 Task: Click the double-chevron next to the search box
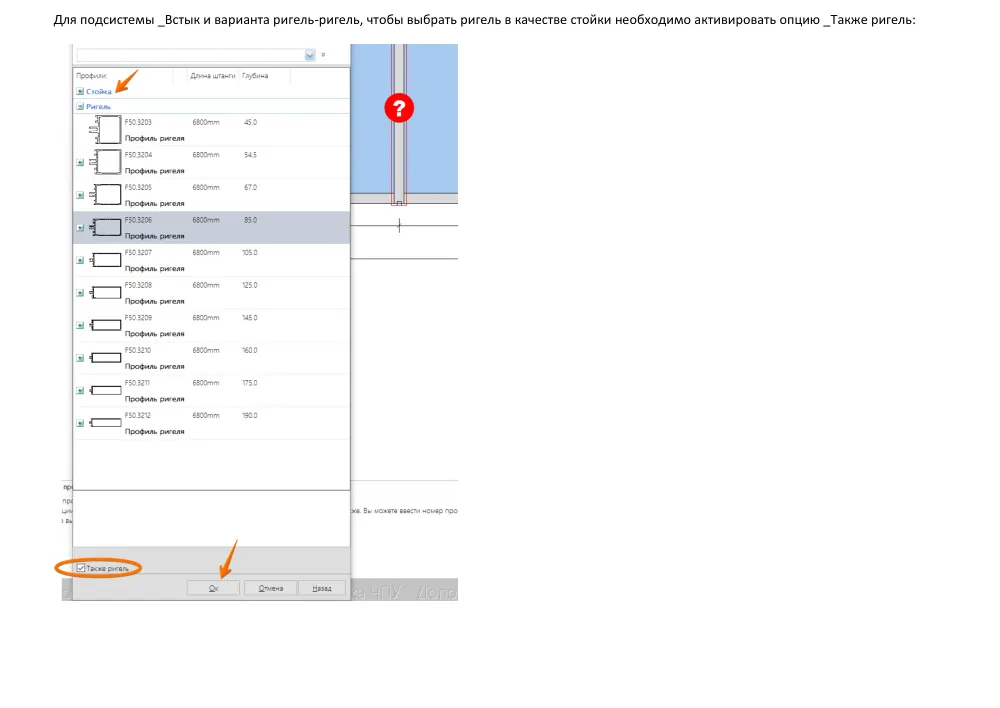[x=323, y=55]
